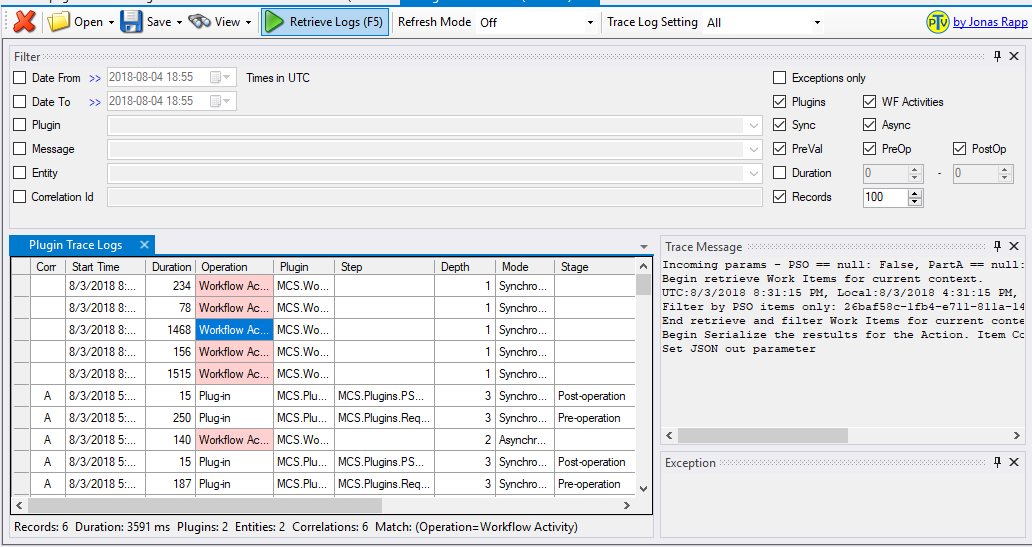Open the by Jonas Rapp link
This screenshot has width=1032, height=547.
(x=990, y=22)
